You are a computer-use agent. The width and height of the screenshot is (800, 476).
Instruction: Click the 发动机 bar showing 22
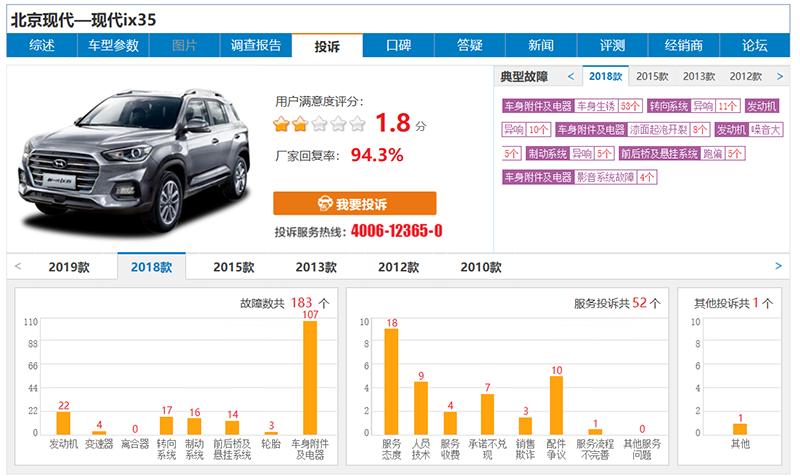63,423
